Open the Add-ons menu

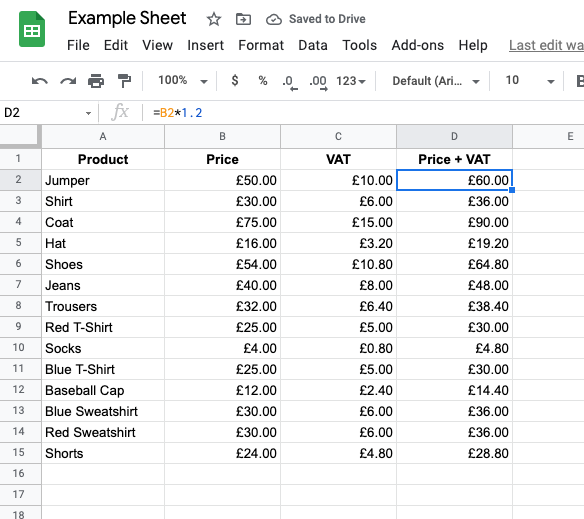(418, 45)
